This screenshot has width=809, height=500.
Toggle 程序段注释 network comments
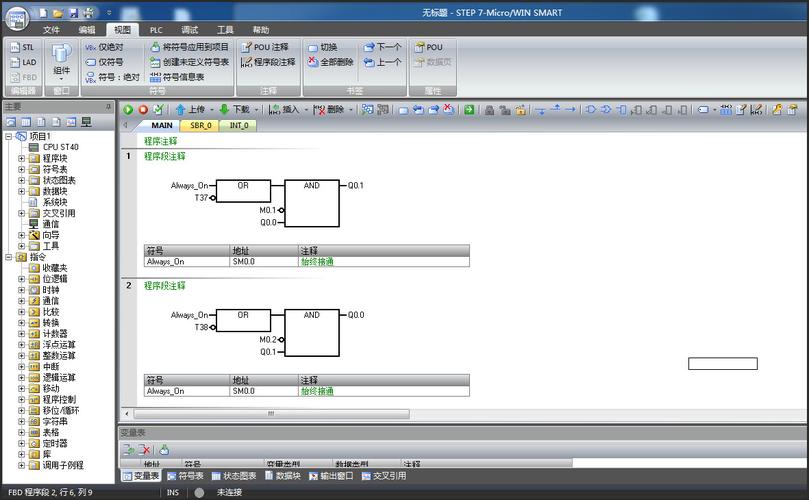click(x=267, y=62)
